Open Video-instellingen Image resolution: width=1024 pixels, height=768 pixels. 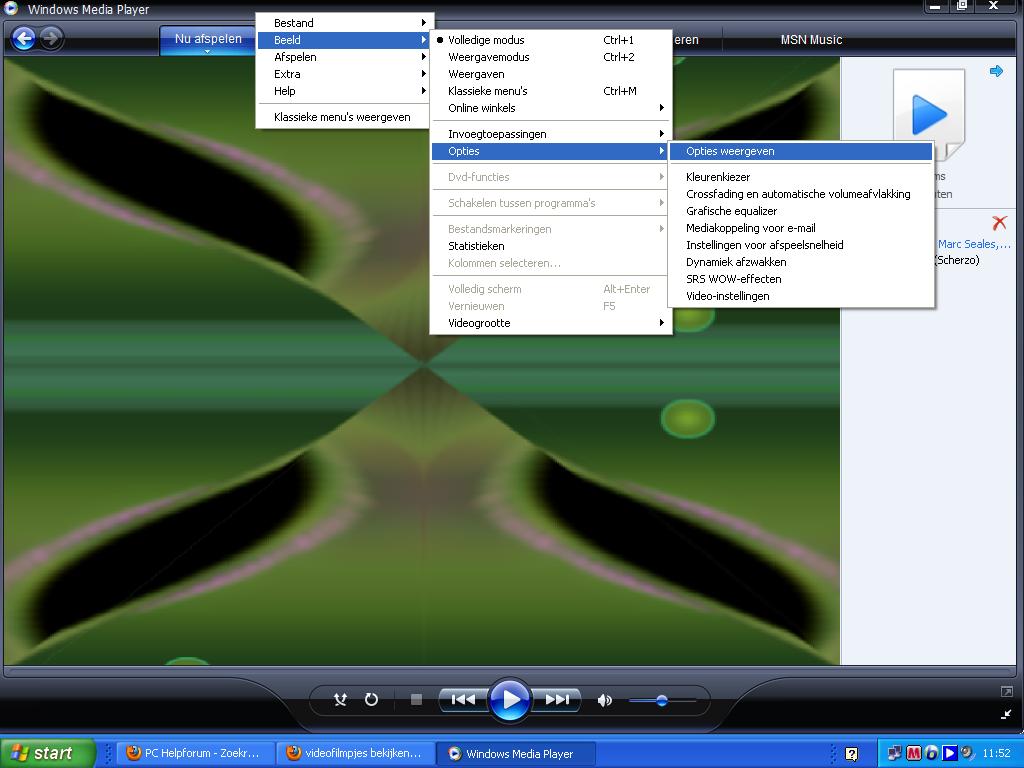(801, 296)
